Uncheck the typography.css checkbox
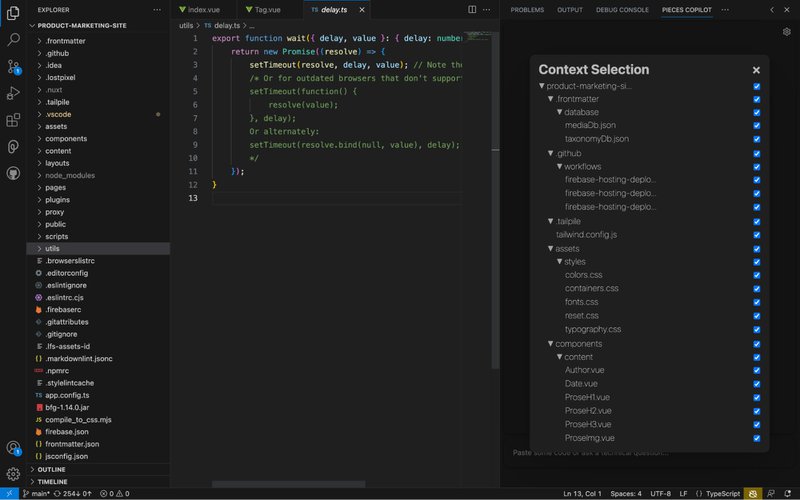Screen dimensions: 800x500 pyautogui.click(x=757, y=330)
